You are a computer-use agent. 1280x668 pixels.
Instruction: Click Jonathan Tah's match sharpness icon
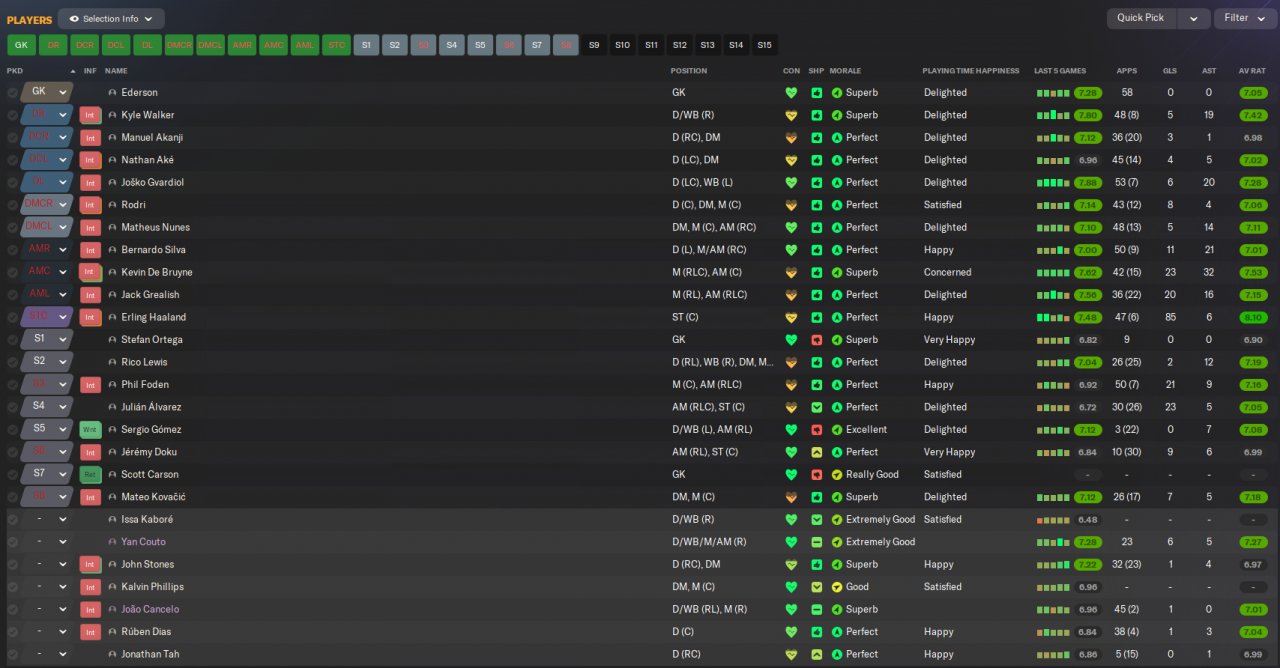pyautogui.click(x=816, y=655)
